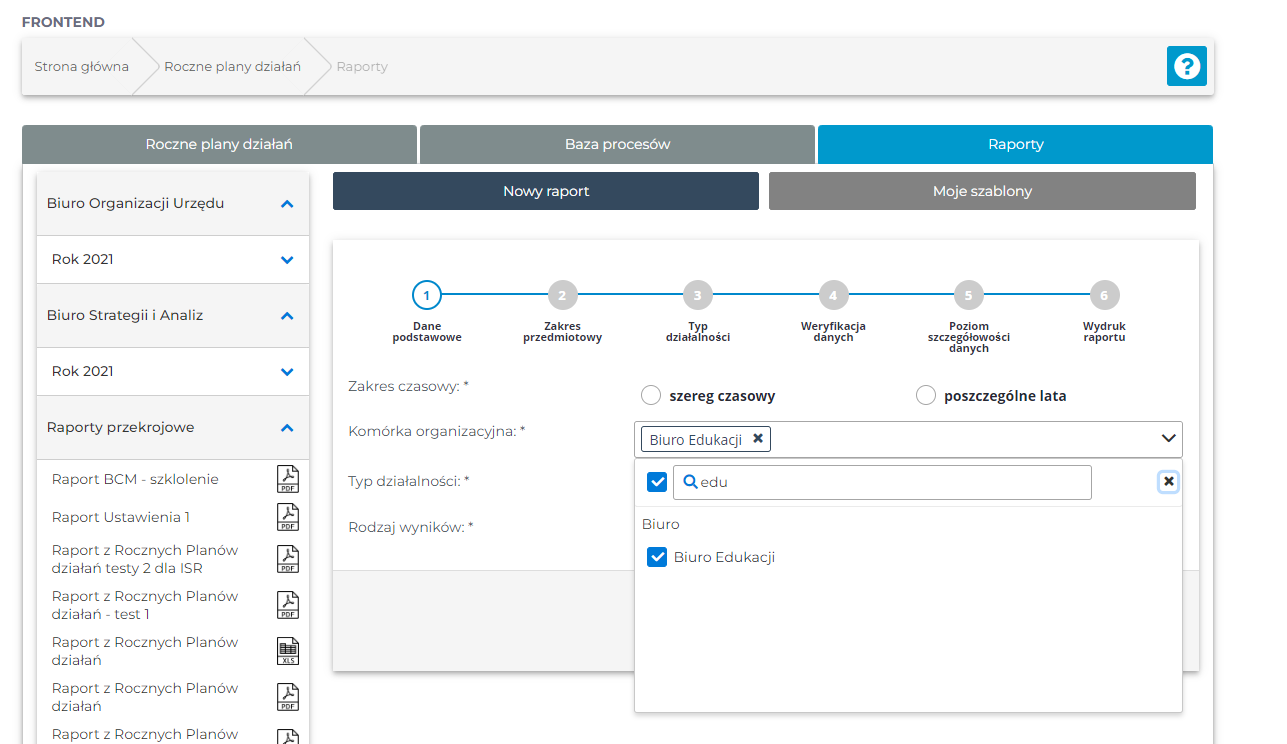The height and width of the screenshot is (744, 1287).
Task: Switch to the Baza procesów tab
Action: point(617,144)
